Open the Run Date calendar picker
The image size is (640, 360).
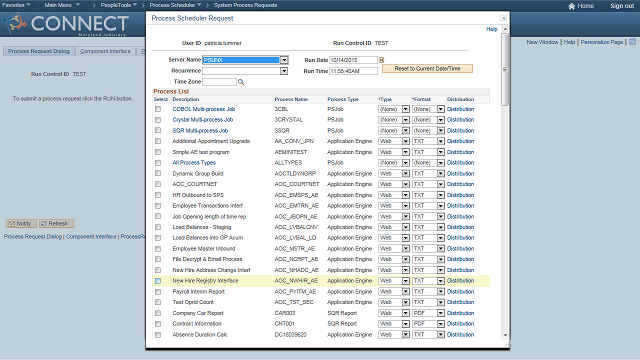pos(382,60)
